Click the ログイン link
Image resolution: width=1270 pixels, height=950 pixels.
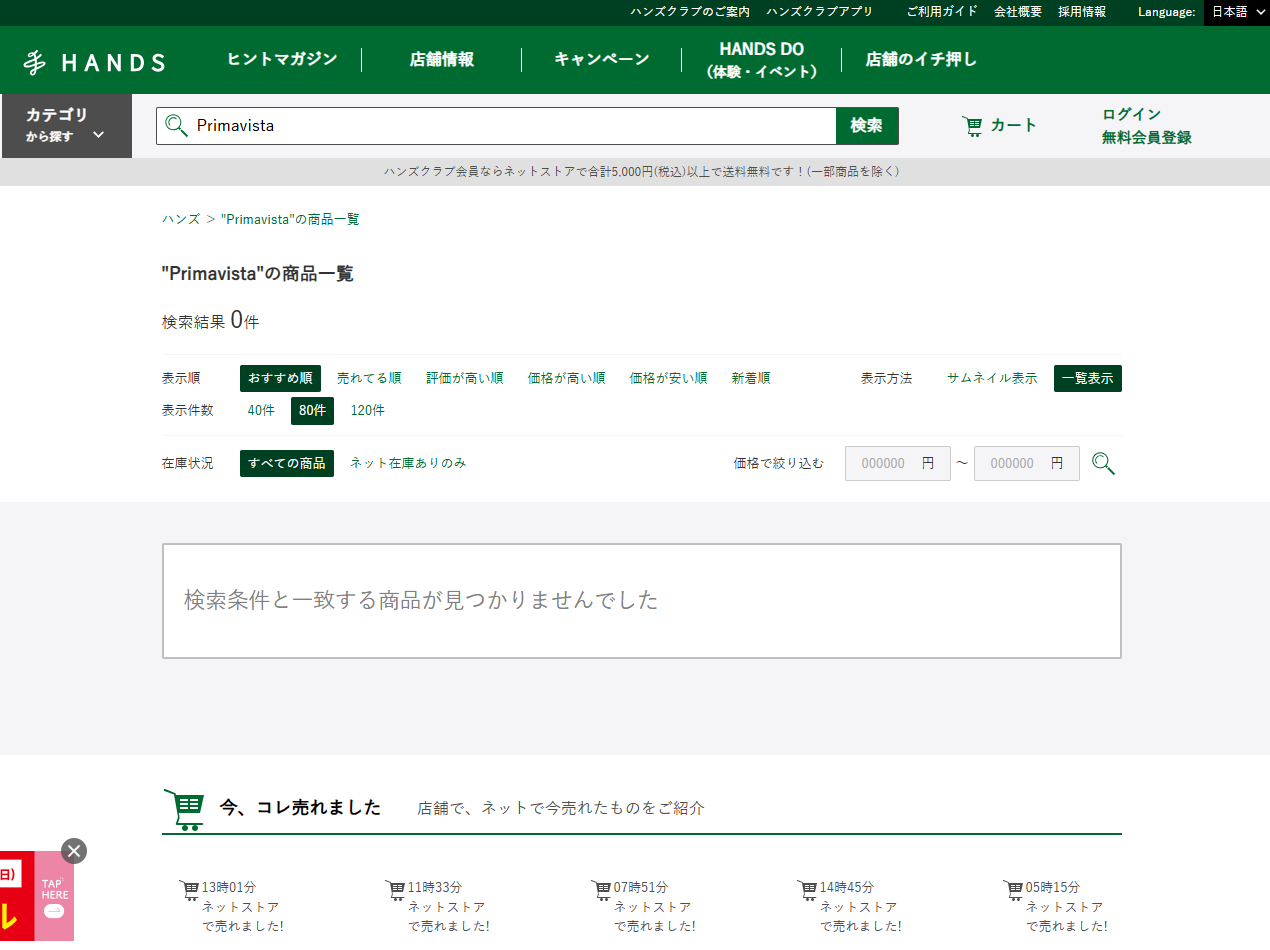point(1132,114)
